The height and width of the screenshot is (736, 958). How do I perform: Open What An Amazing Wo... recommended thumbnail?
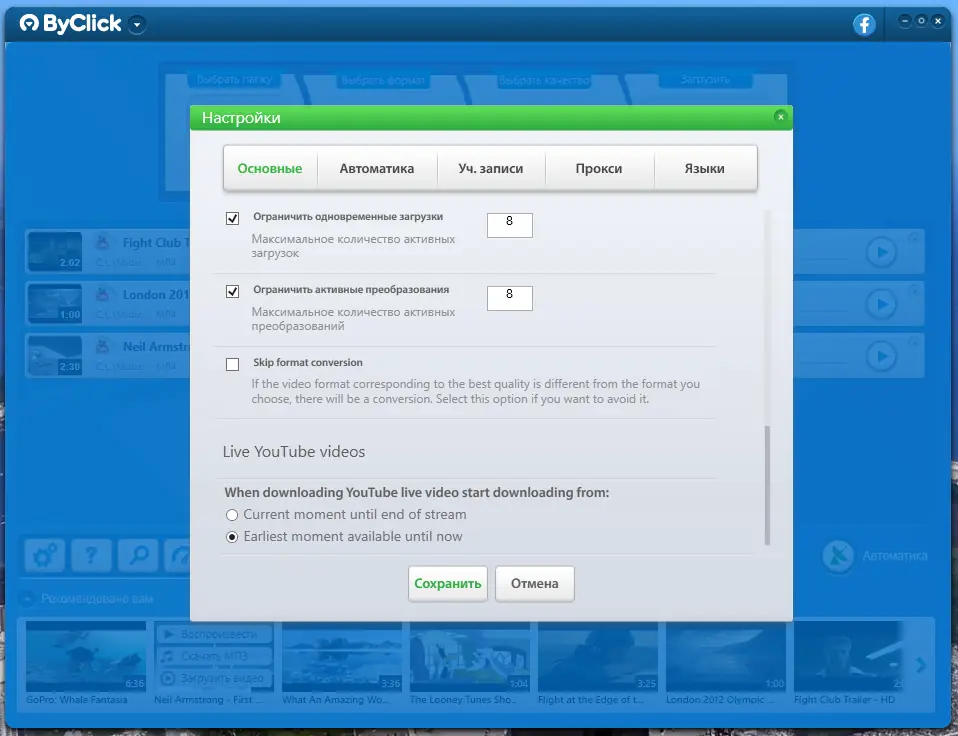(342, 657)
